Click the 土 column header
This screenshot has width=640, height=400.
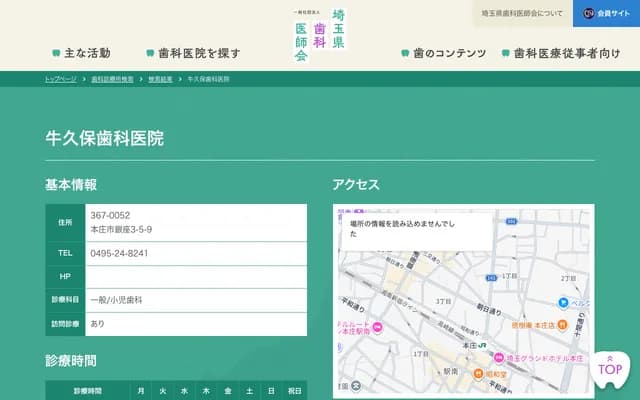coord(249,391)
